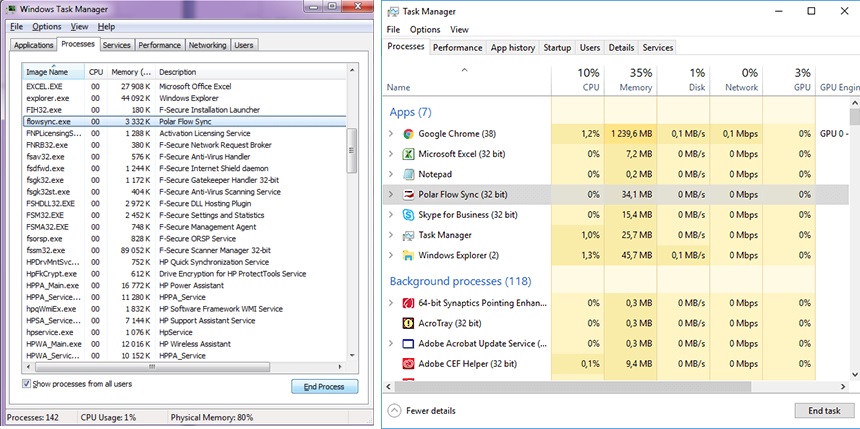Screen dimensions: 860x429
Task: Switch to the Networking tab
Action: click(x=207, y=45)
